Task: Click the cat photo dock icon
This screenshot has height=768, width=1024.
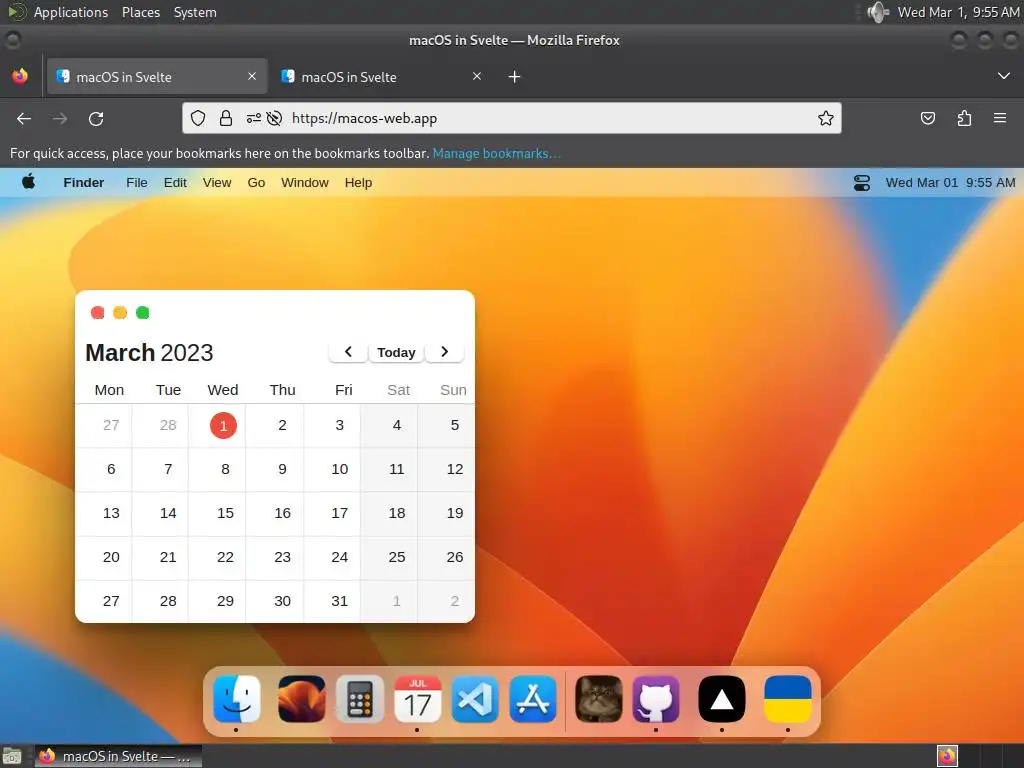Action: [x=598, y=699]
